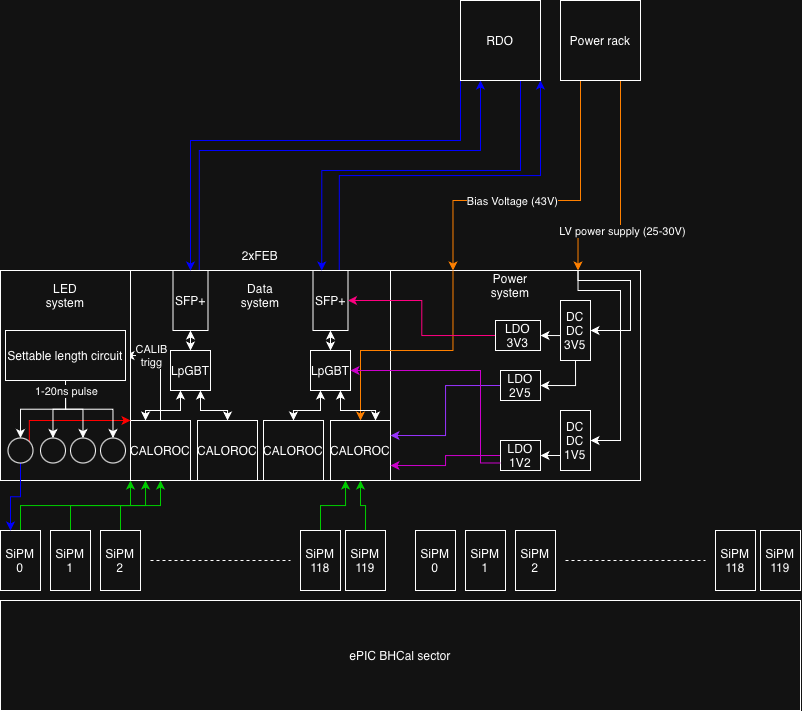The image size is (802, 711).
Task: Select the leftmost LED circle
Action: coord(21,450)
